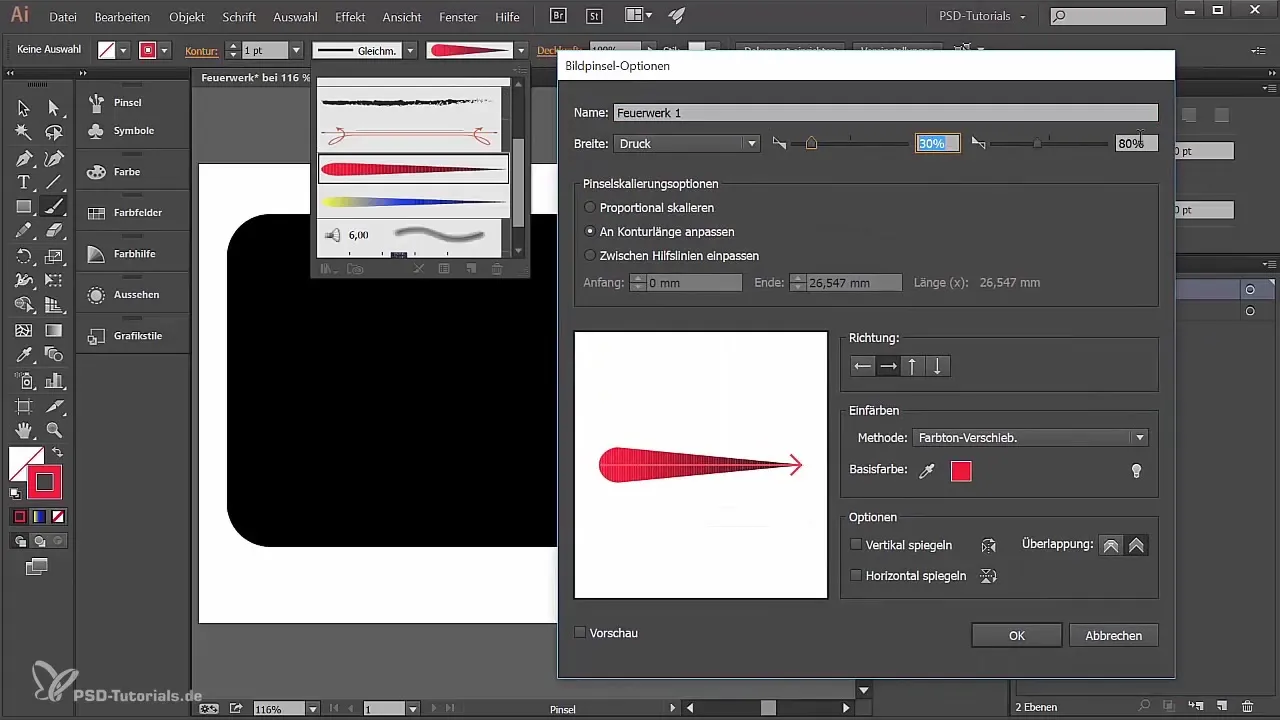The image size is (1280, 720).
Task: Select the Artboard tool
Action: tap(23, 406)
